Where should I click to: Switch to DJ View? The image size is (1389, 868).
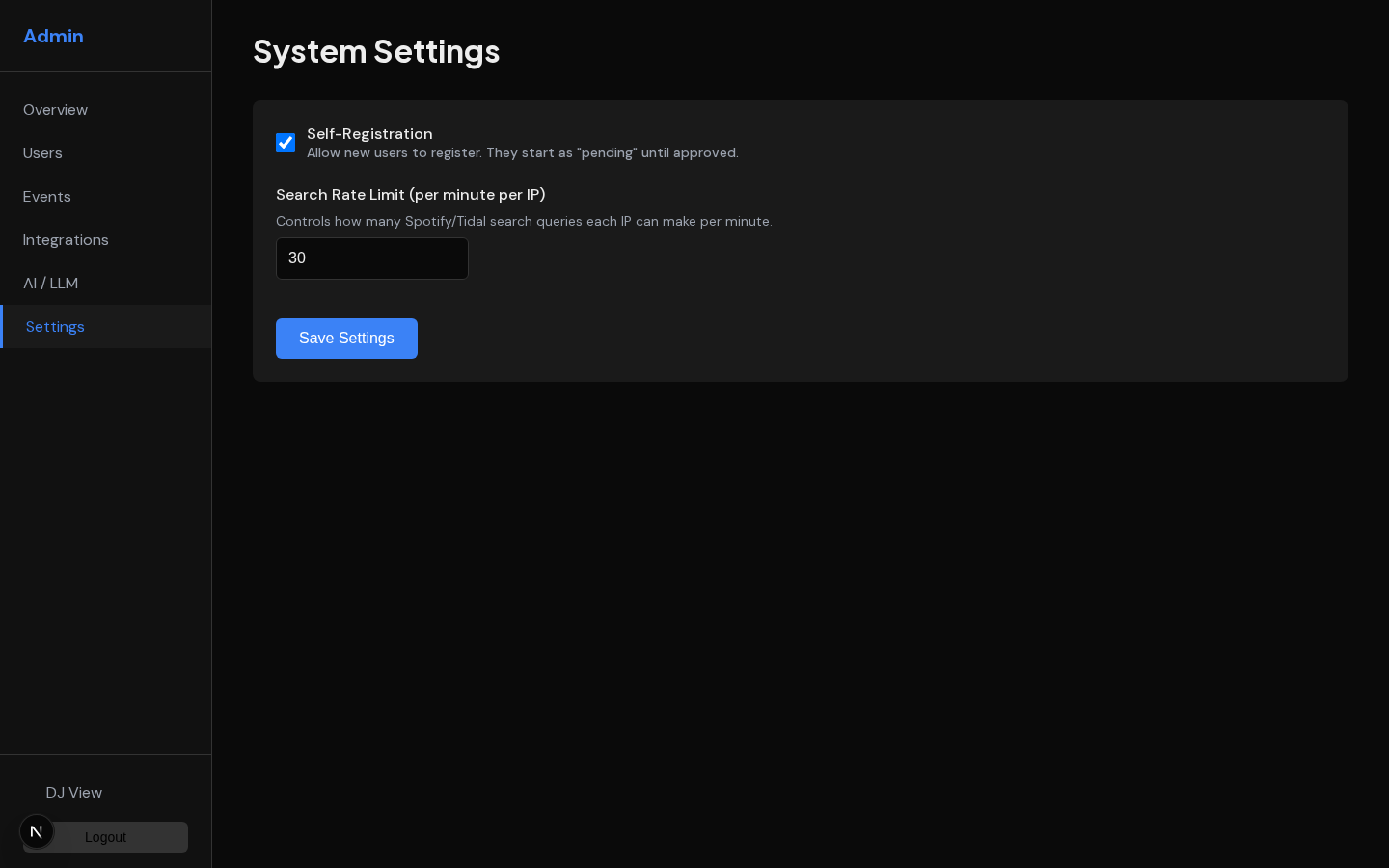click(74, 793)
